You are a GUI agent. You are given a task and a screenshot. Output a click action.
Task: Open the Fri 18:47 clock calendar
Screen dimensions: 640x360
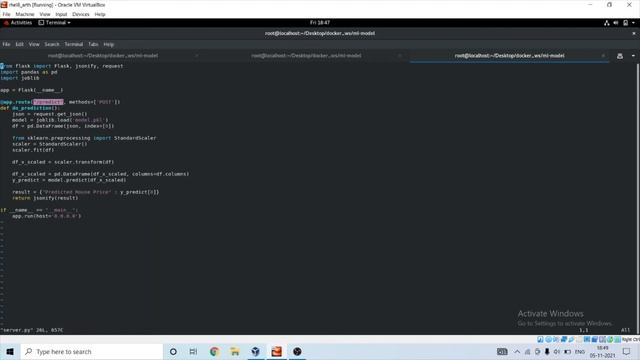[320, 23]
